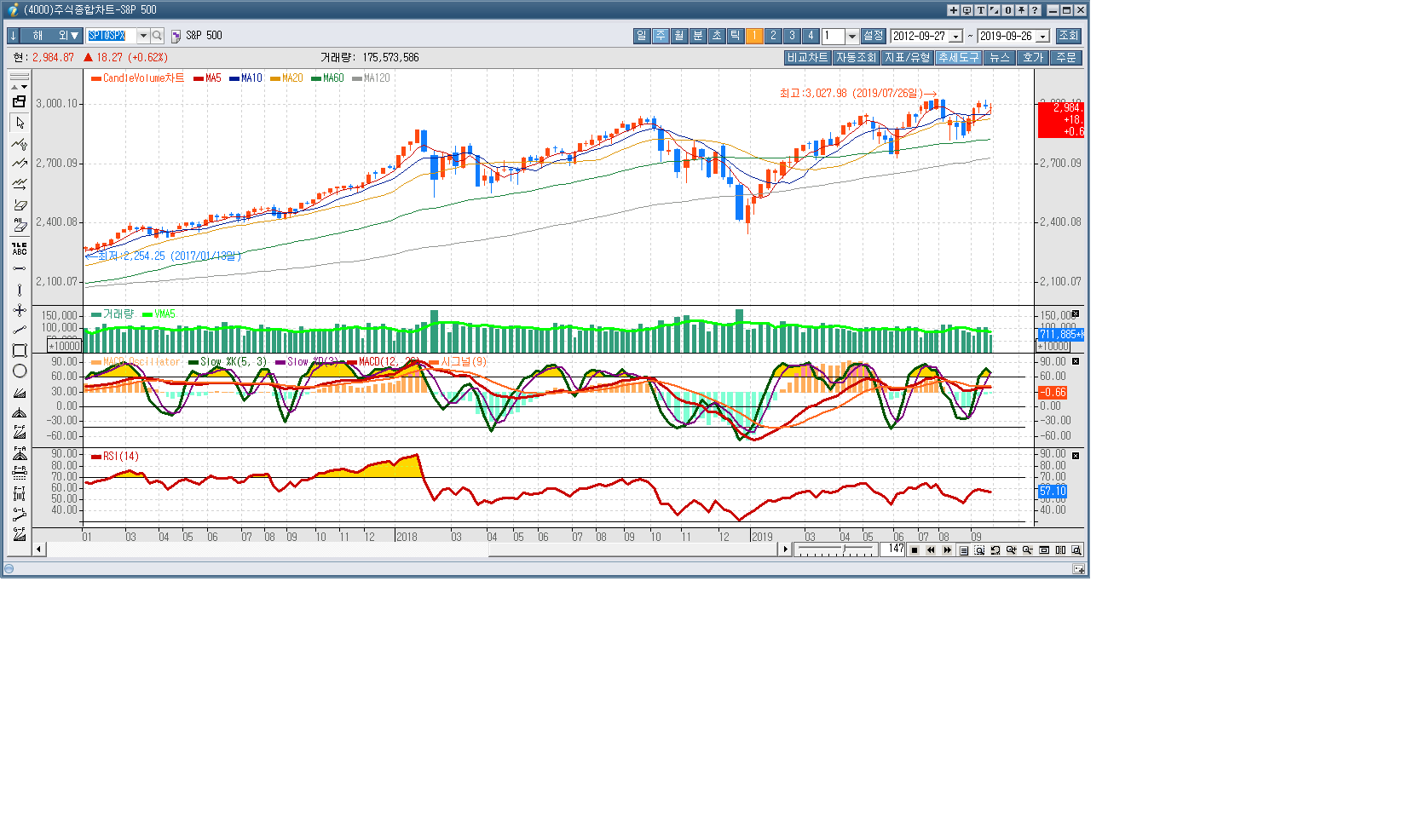
Task: Close the volume indicator panel
Action: point(1076,314)
